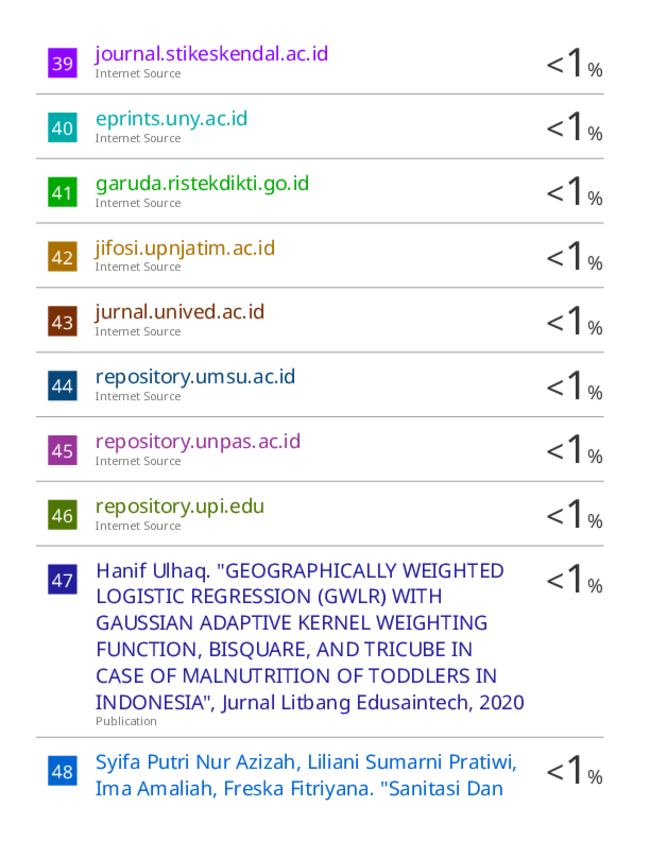Open eprints.uny.ac.id source link
This screenshot has width=650, height=841.
point(172,119)
